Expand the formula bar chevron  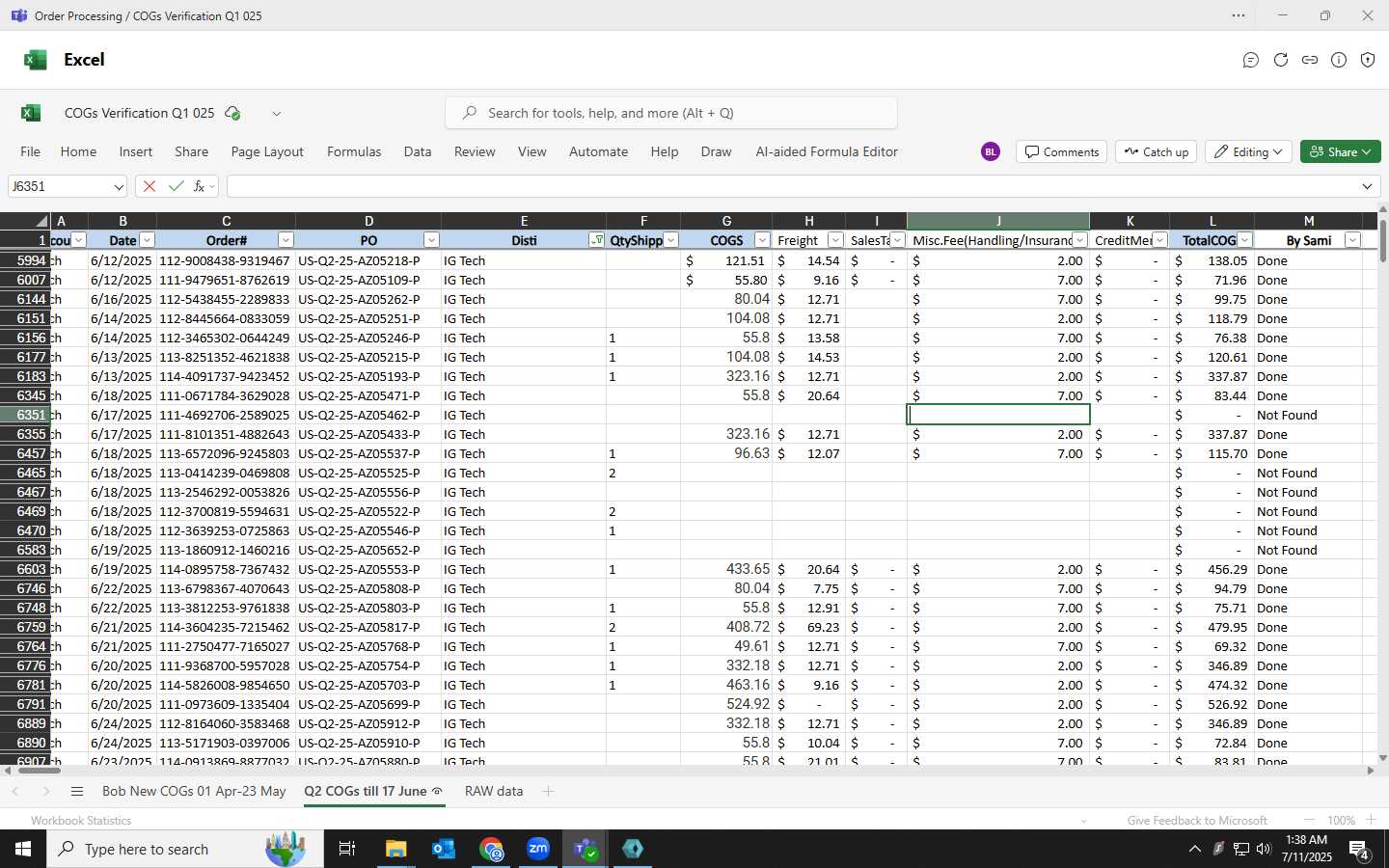tap(1367, 186)
